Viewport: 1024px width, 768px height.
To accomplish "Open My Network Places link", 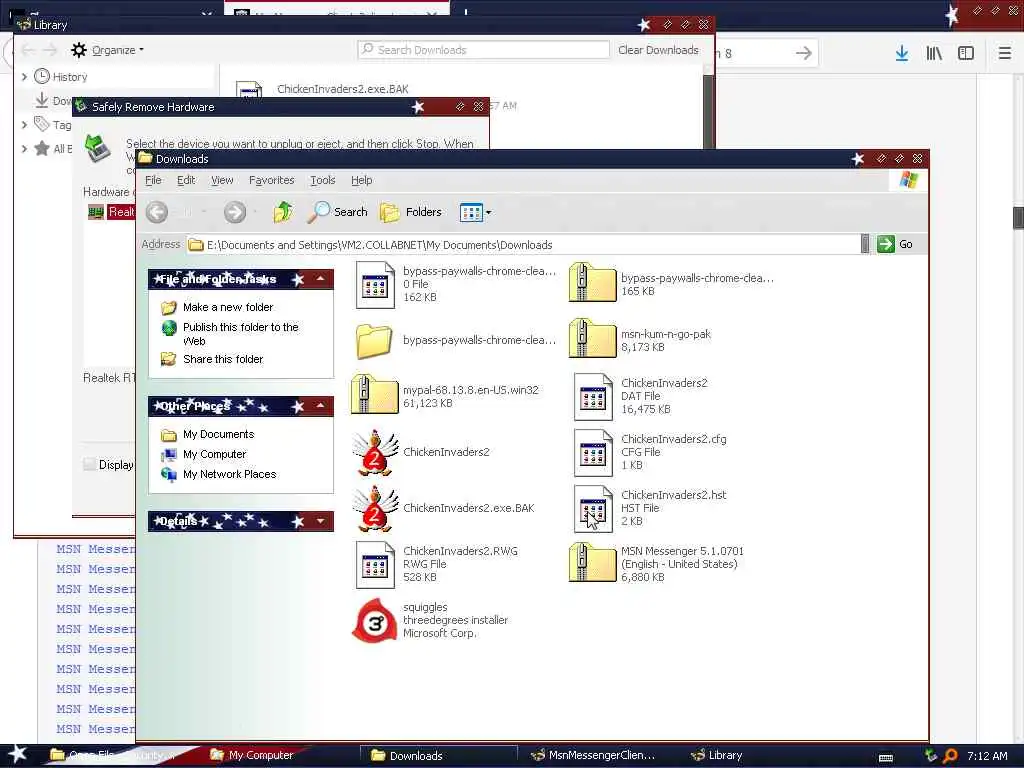I will click(x=229, y=474).
